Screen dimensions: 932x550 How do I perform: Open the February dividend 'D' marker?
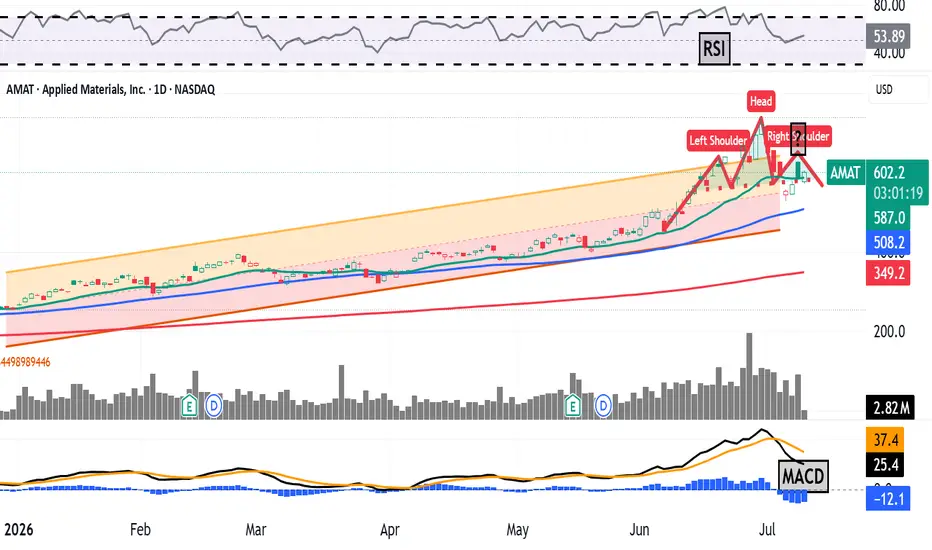213,406
